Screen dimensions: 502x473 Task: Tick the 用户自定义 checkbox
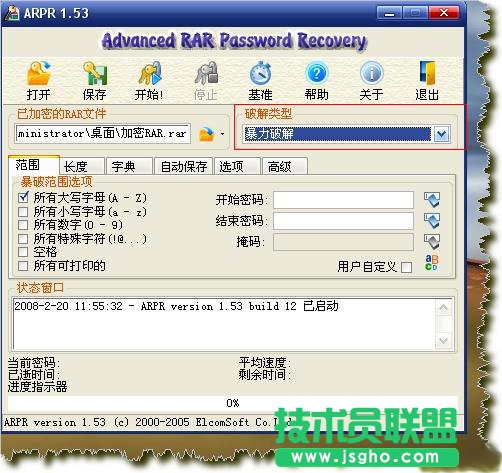pyautogui.click(x=406, y=267)
